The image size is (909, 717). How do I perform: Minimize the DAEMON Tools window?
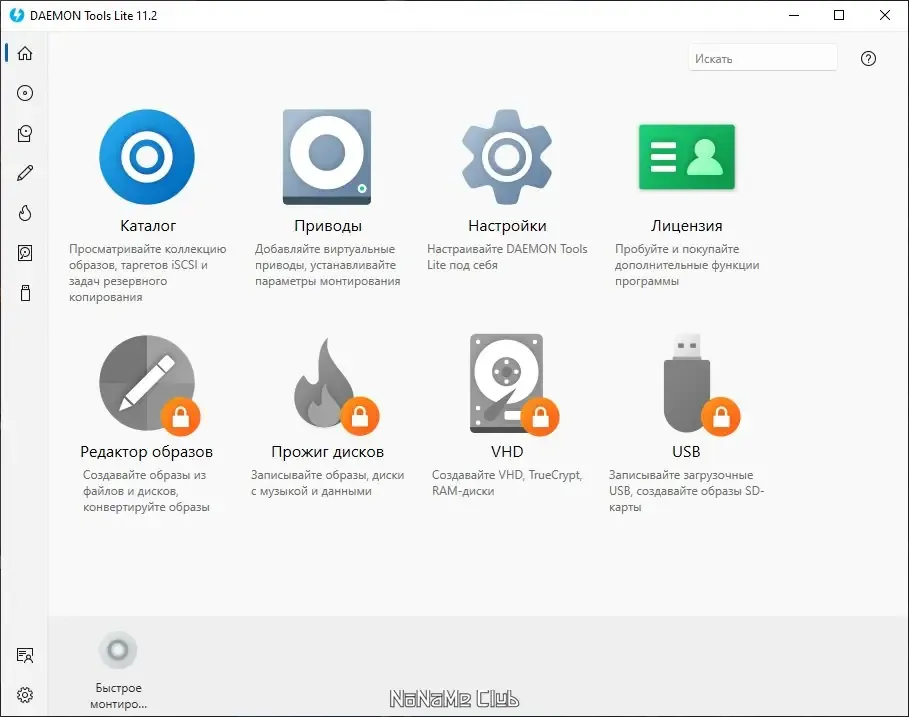[794, 15]
